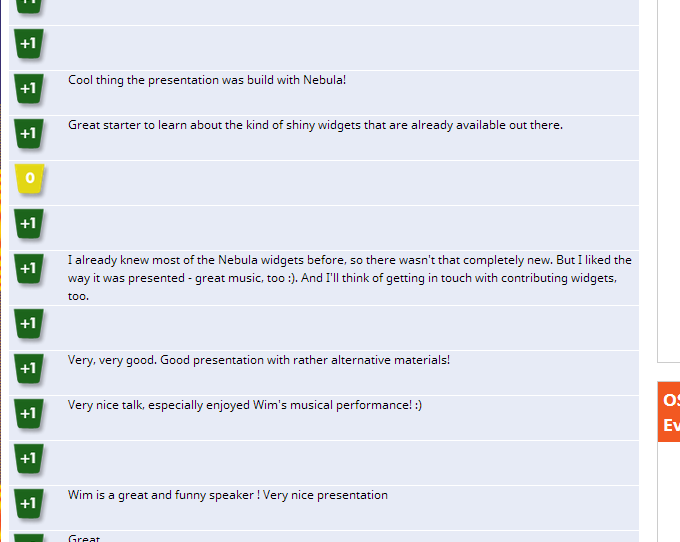Click the yellow 0 rating badge
The width and height of the screenshot is (680, 542).
(29, 178)
